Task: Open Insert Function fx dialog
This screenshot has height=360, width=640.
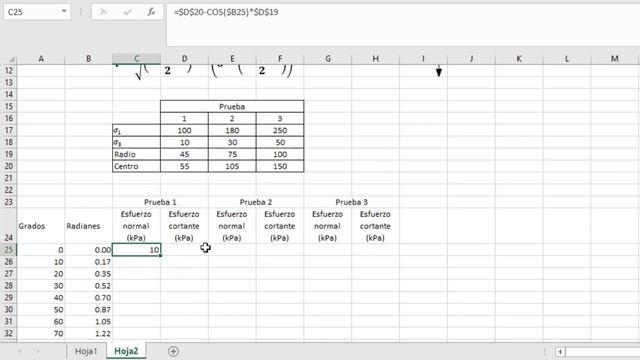Action: [x=151, y=12]
